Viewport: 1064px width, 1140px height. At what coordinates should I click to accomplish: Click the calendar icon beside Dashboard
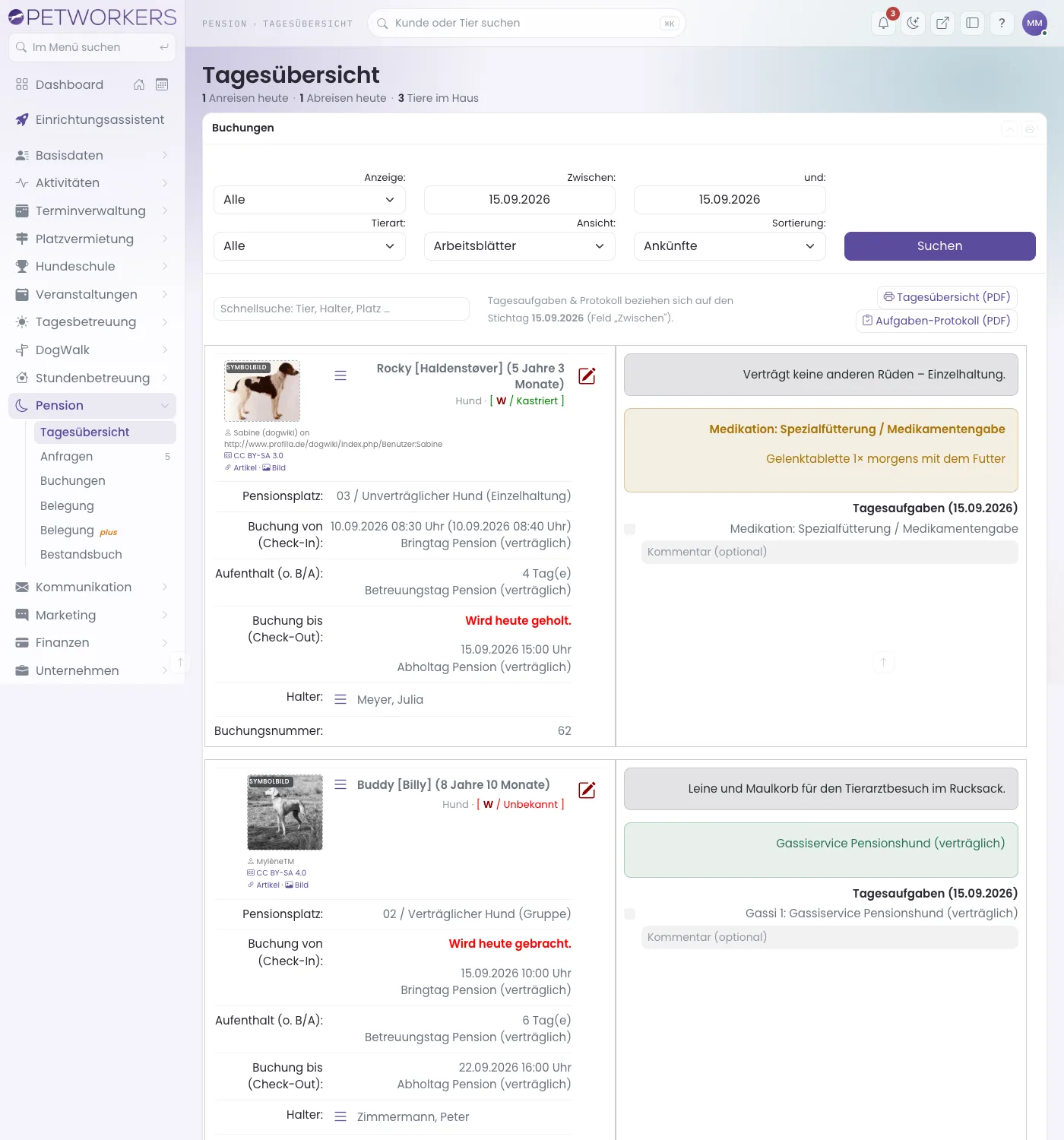[x=162, y=84]
